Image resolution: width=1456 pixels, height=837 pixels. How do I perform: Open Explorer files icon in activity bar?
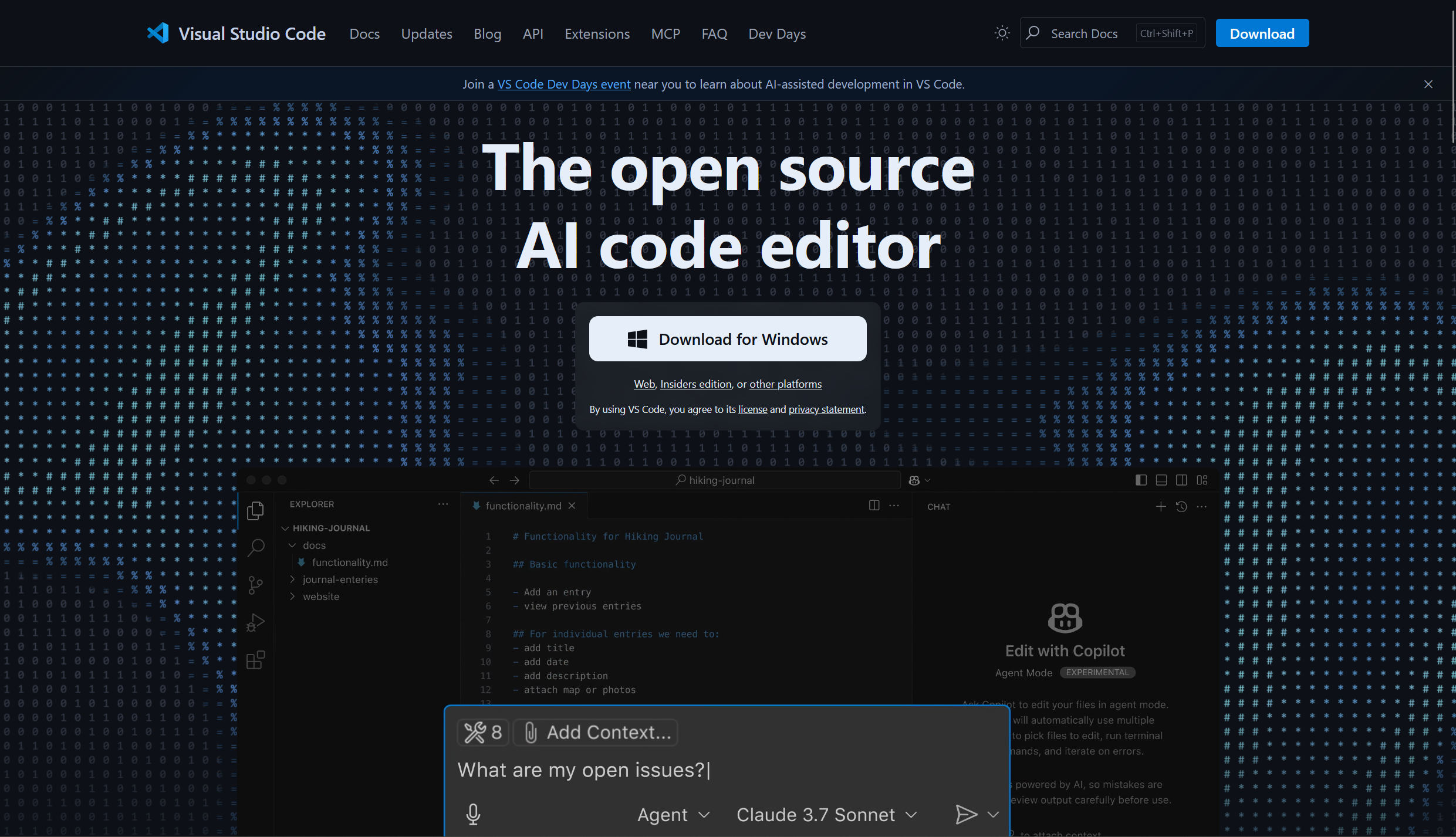(x=256, y=511)
